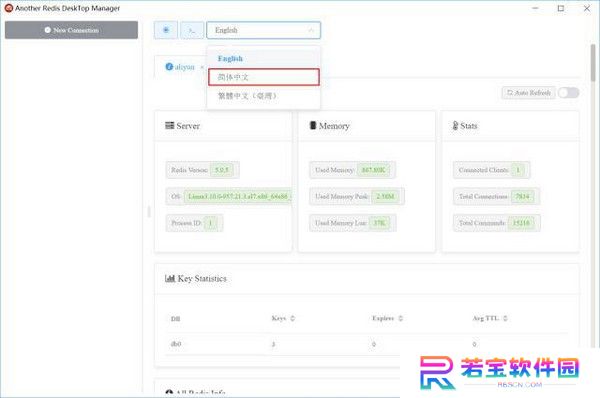Click the Connected Clients tag
This screenshot has width=600, height=398.
[x=492, y=170]
